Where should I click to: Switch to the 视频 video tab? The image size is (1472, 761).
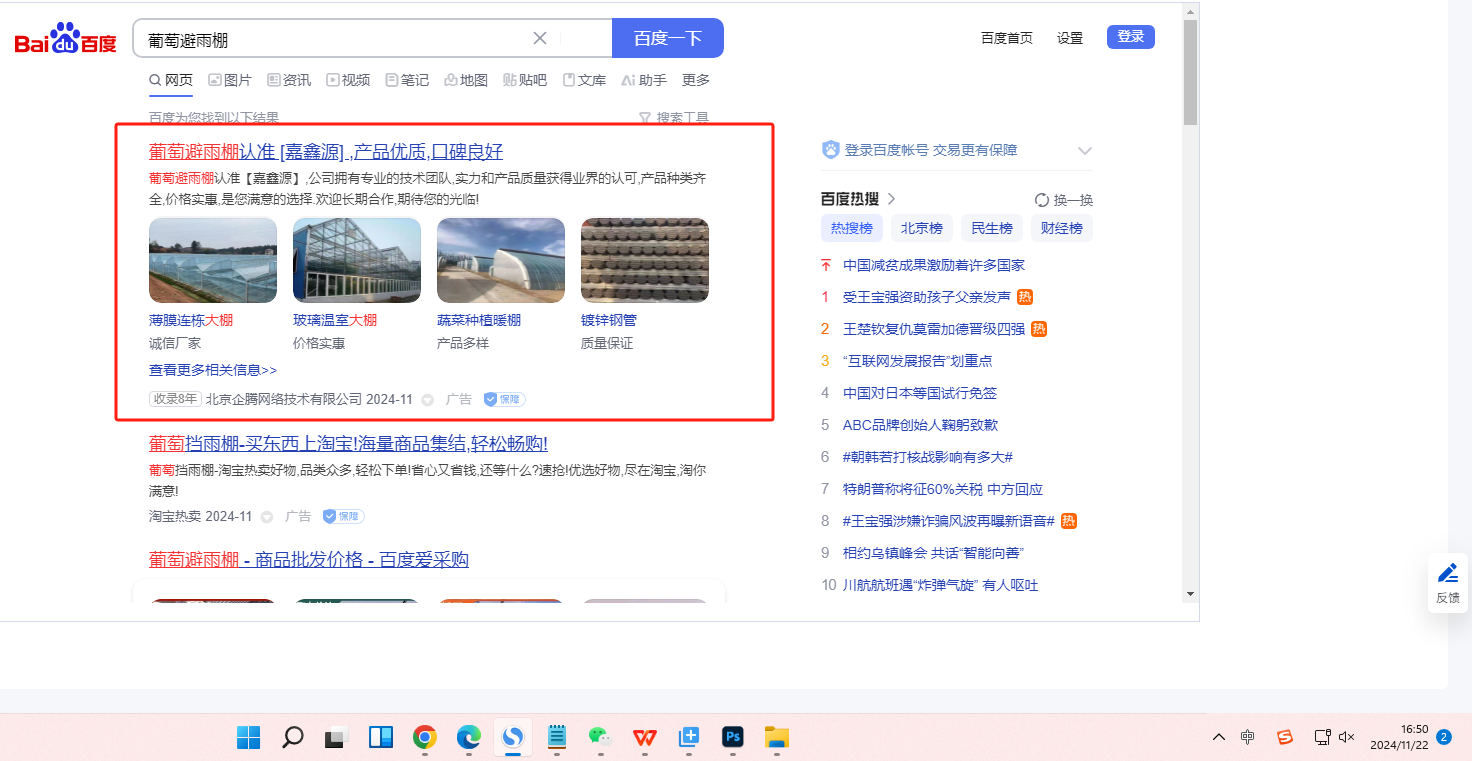click(348, 80)
